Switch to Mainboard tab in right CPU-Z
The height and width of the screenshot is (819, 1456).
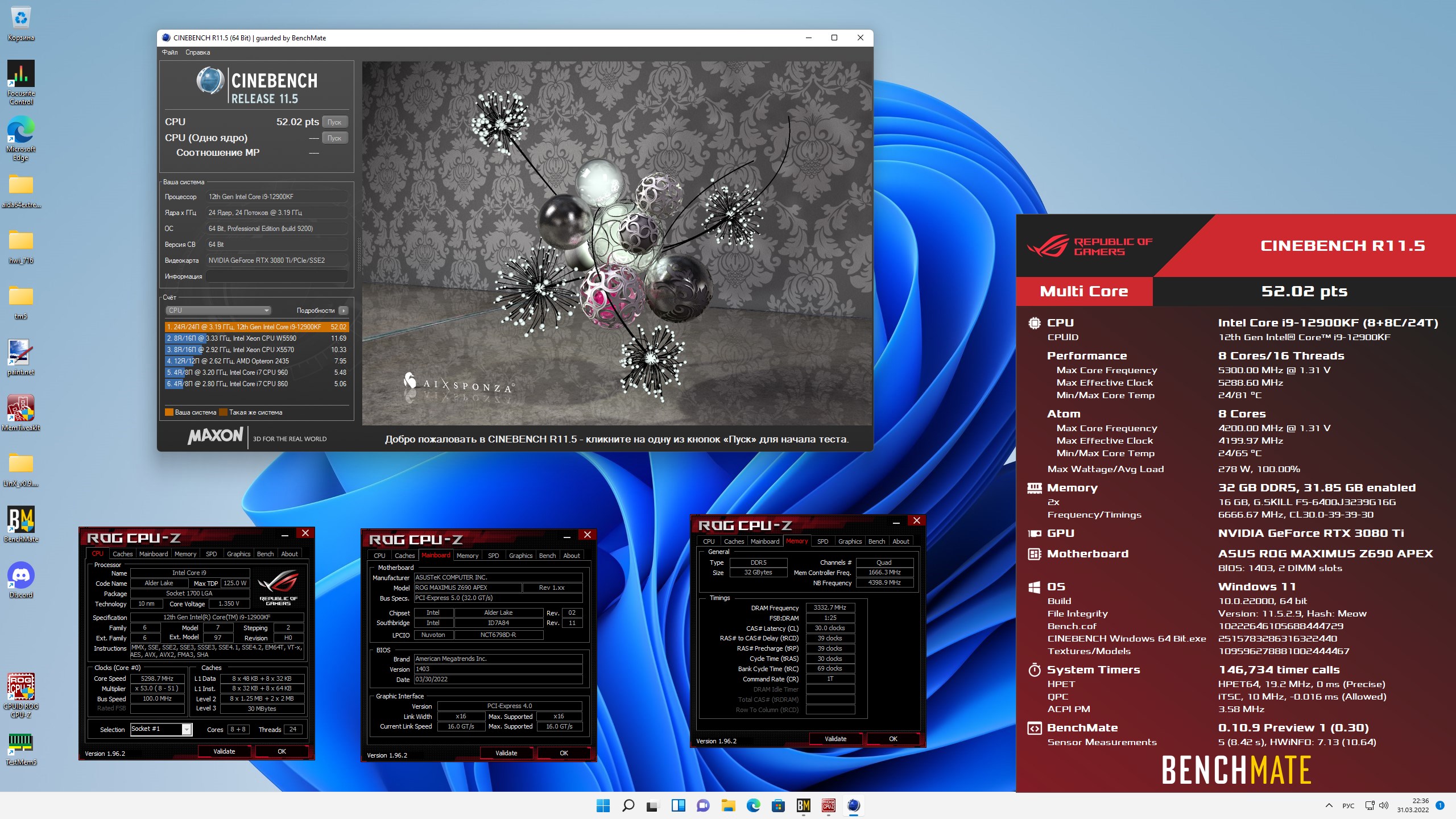pos(765,541)
